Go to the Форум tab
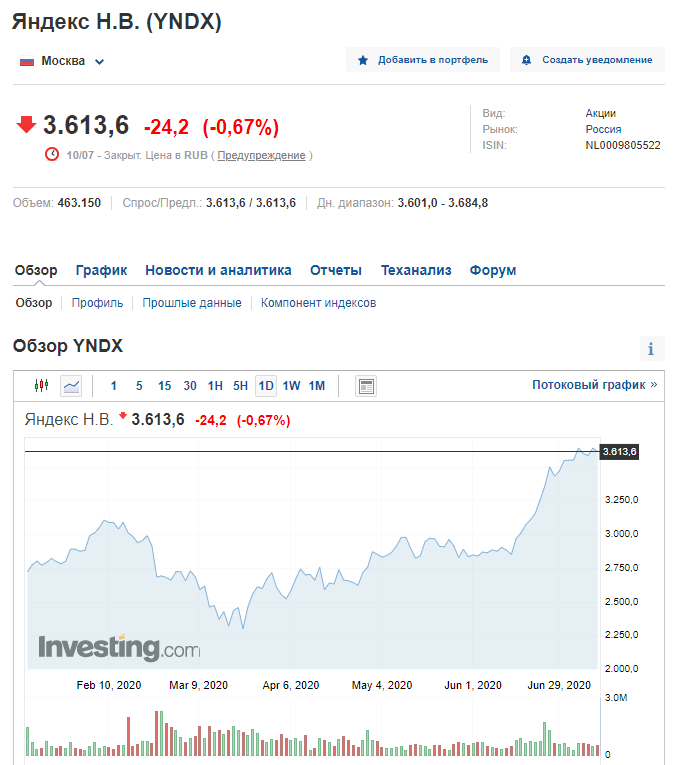 coord(493,270)
